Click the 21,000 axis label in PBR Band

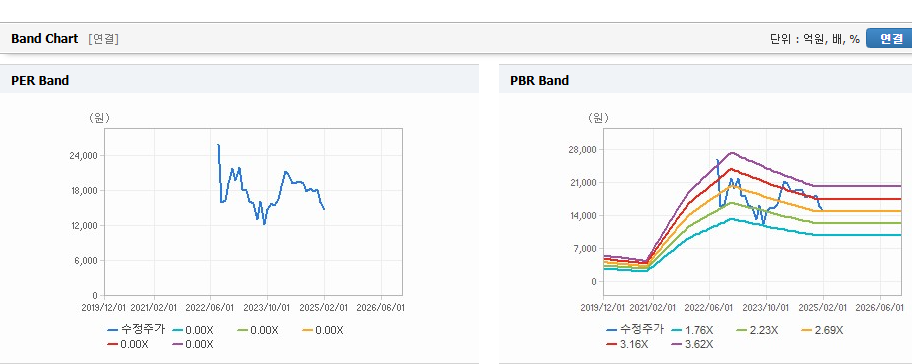[583, 183]
